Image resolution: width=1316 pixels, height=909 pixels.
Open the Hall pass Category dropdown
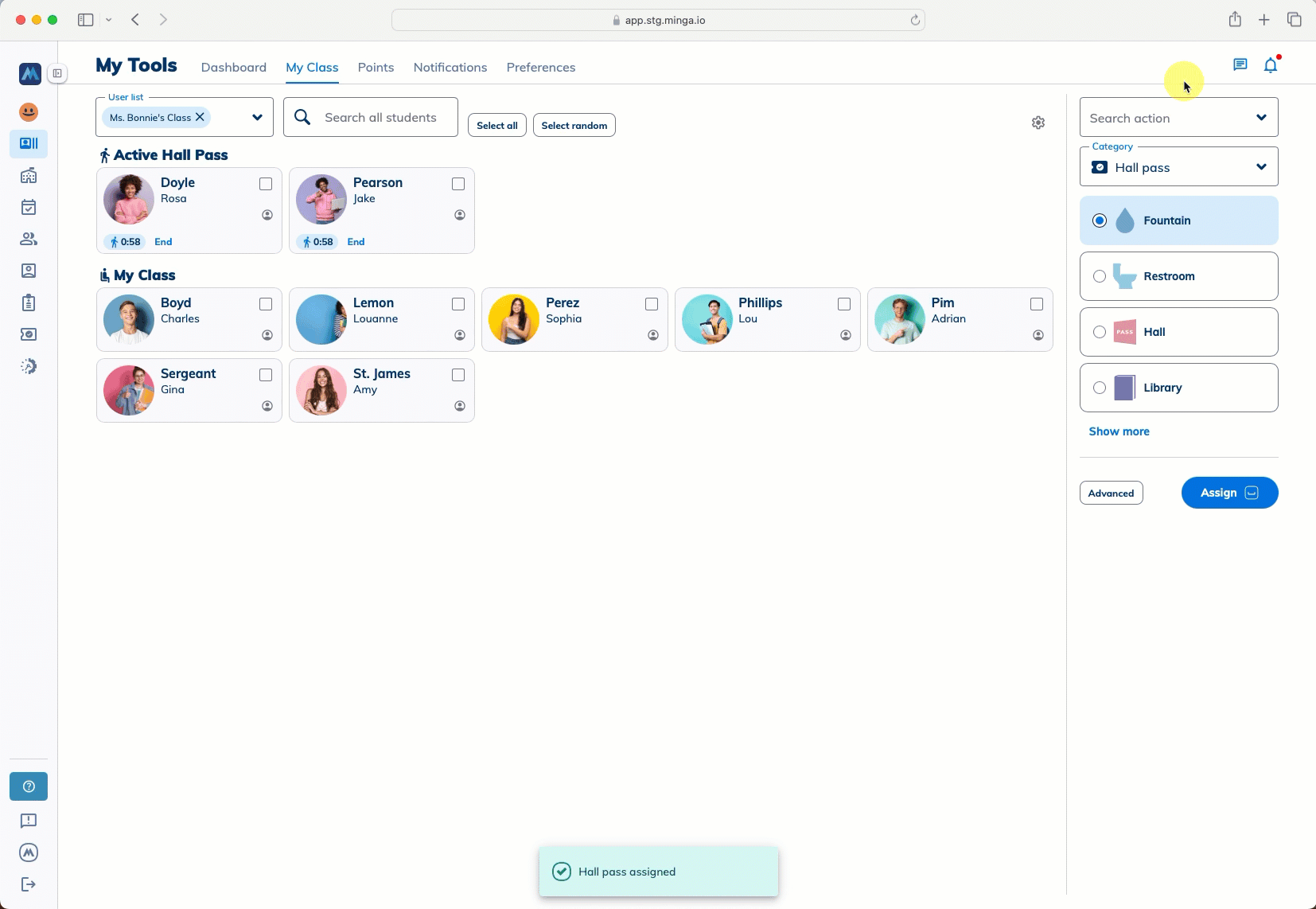tap(1260, 167)
